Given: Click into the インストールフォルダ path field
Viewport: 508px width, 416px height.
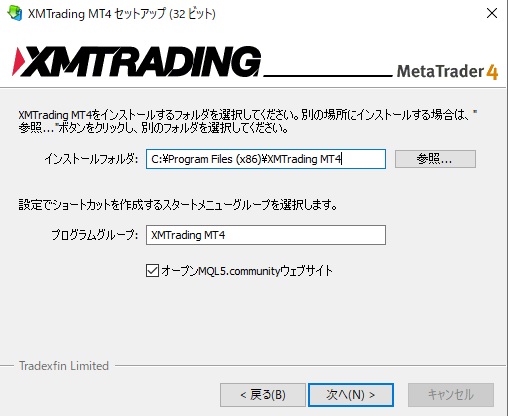Looking at the screenshot, I should [266, 159].
